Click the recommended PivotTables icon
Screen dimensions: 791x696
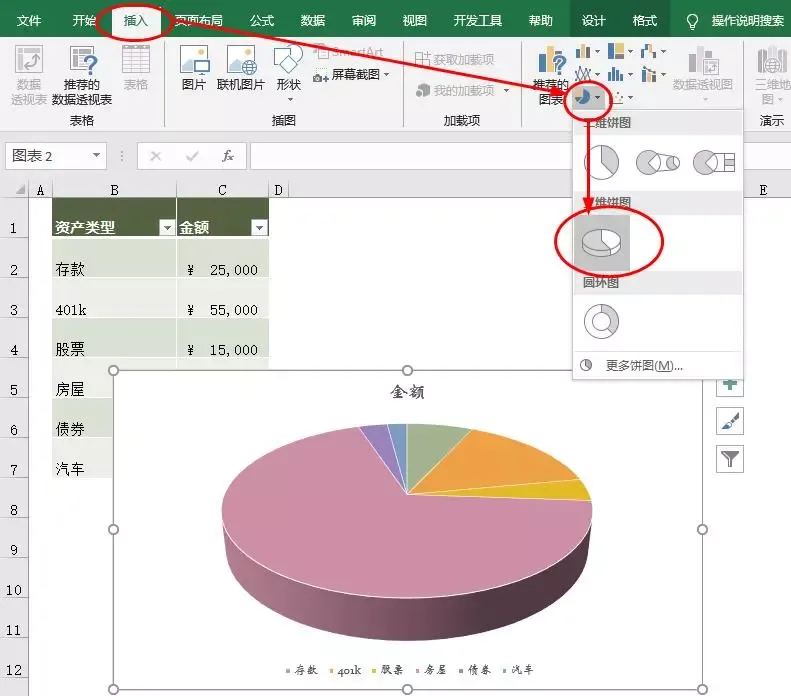[82, 76]
